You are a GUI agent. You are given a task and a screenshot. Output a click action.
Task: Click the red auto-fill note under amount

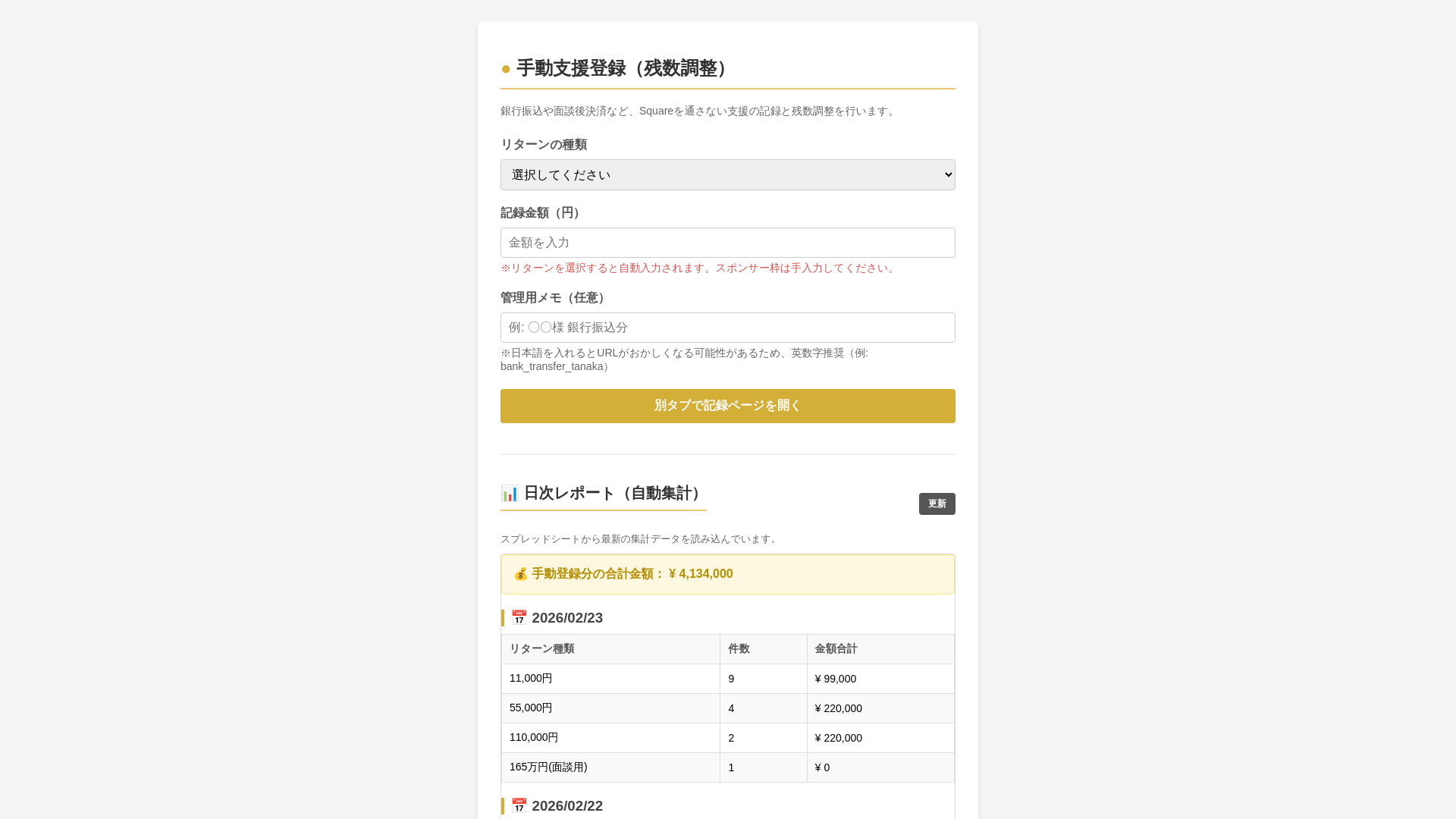699,268
